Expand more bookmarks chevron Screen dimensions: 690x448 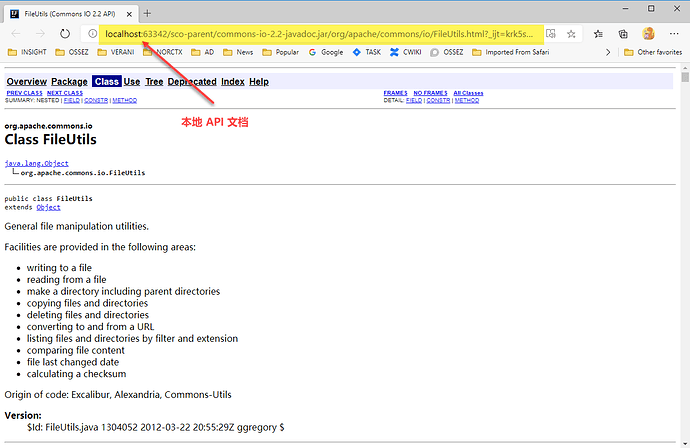[608, 52]
